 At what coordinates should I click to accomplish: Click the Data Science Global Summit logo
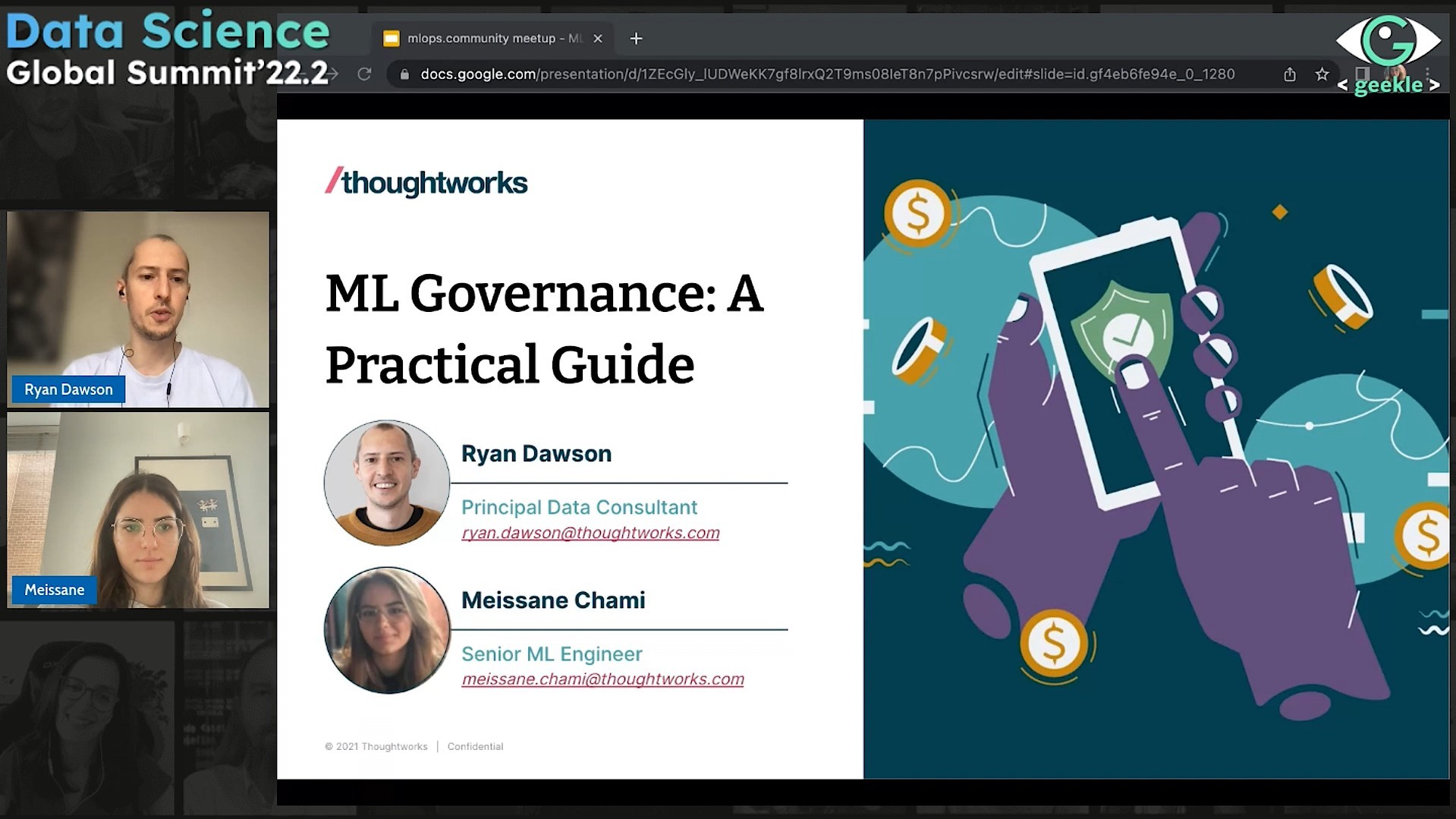[x=167, y=49]
